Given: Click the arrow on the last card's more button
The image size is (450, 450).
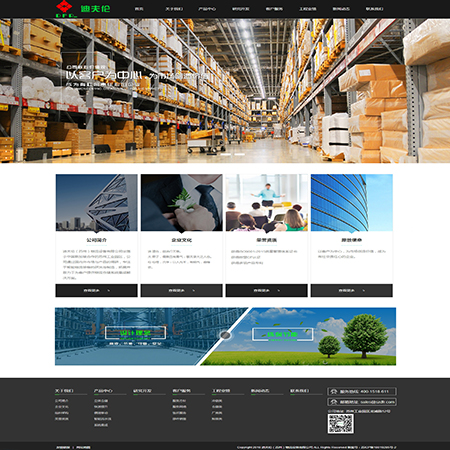Looking at the screenshot, I should tap(364, 291).
